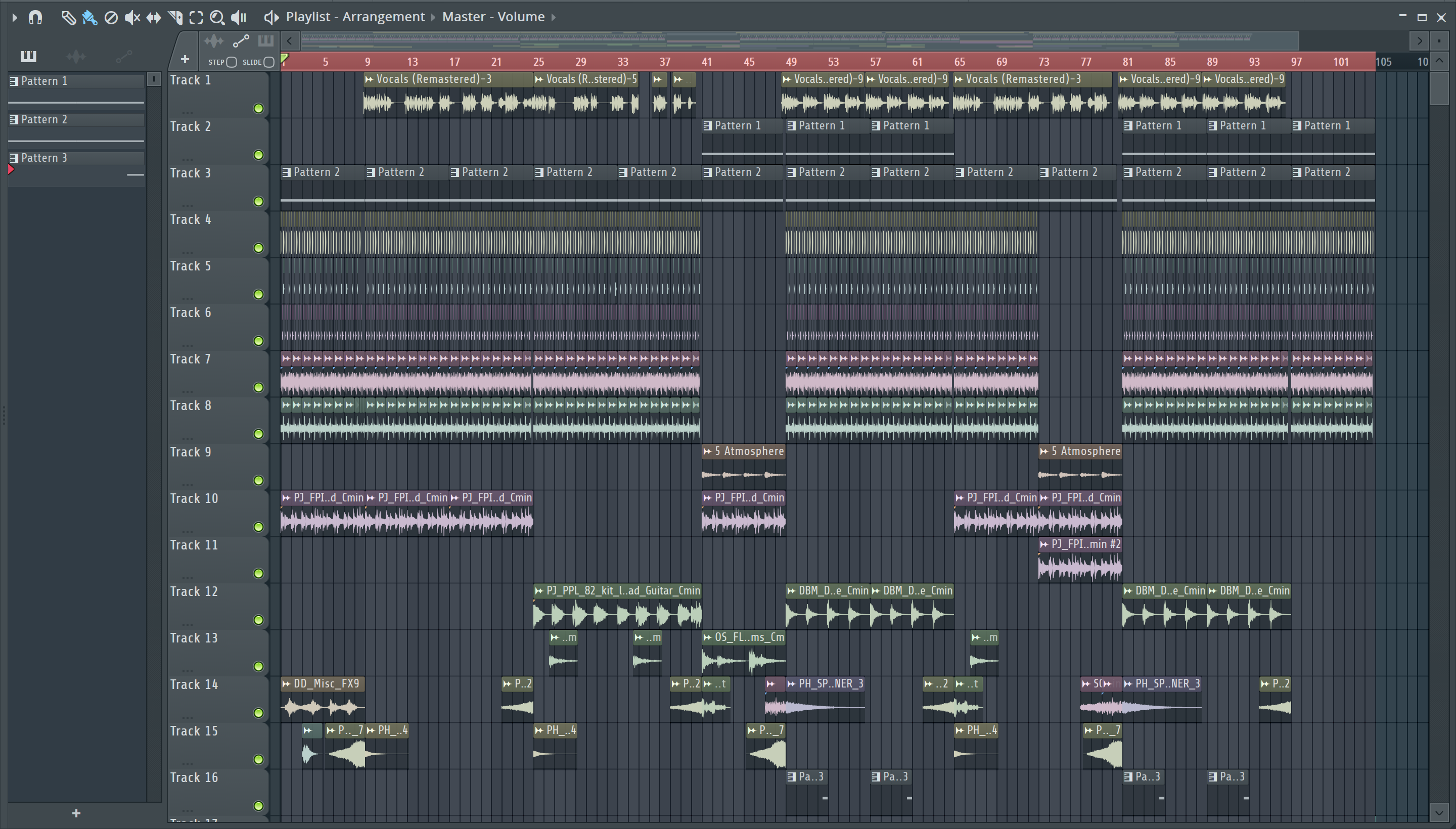Viewport: 1456px width, 829px height.
Task: Open clip menu of OS_FL..ms_Cm clip
Action: [x=707, y=637]
